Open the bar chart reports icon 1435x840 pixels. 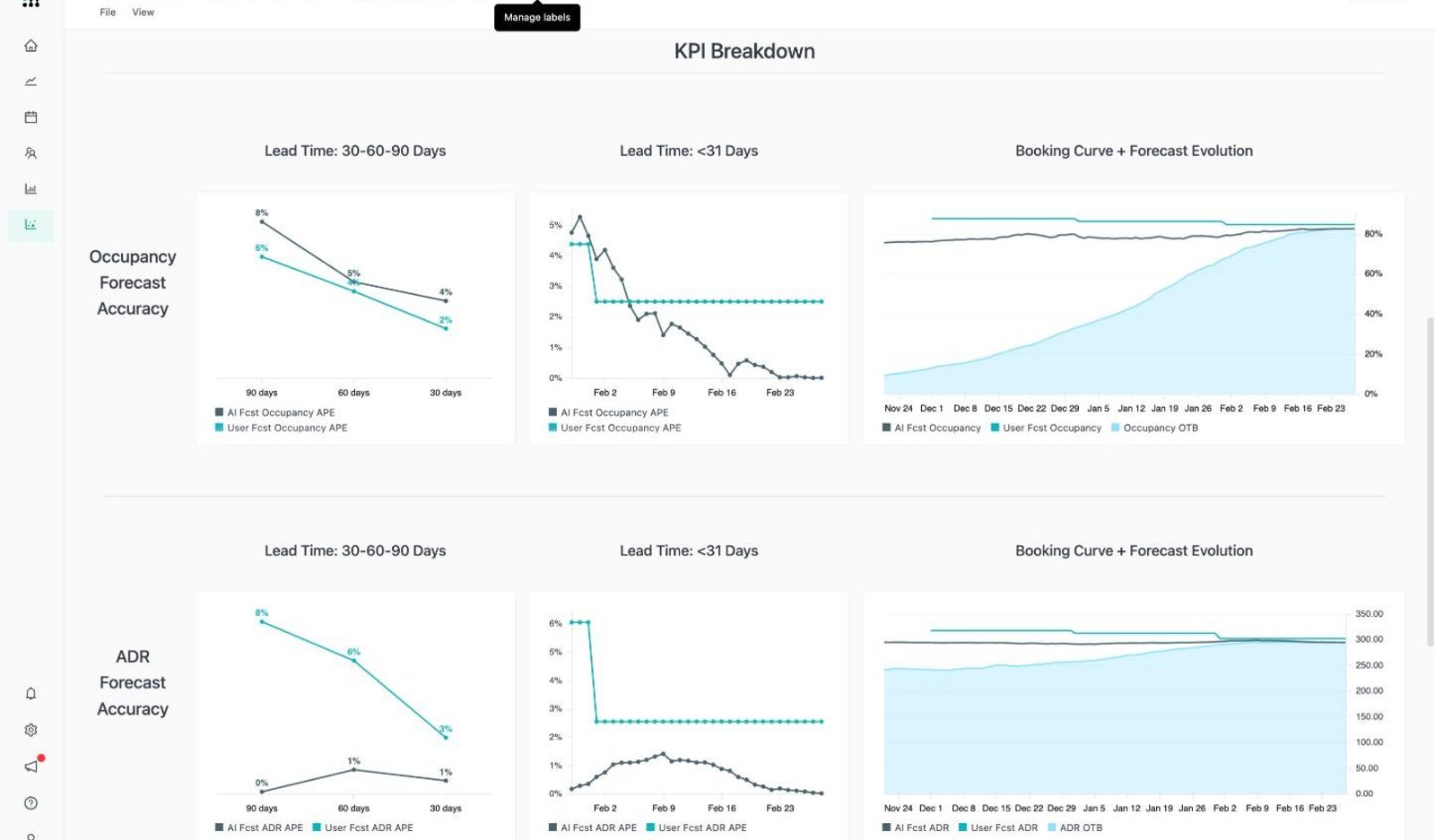click(x=30, y=189)
